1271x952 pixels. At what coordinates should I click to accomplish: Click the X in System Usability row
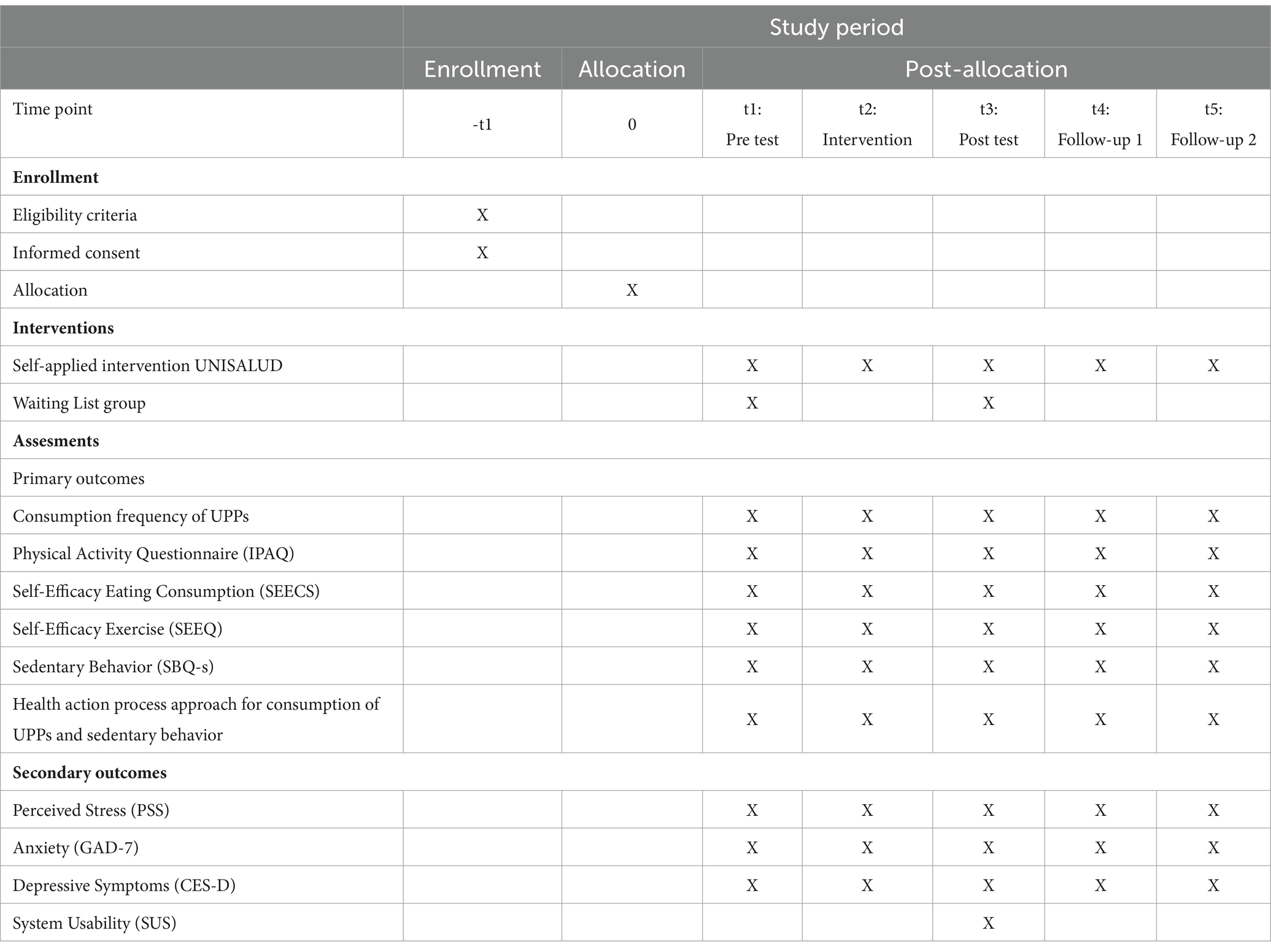(989, 923)
